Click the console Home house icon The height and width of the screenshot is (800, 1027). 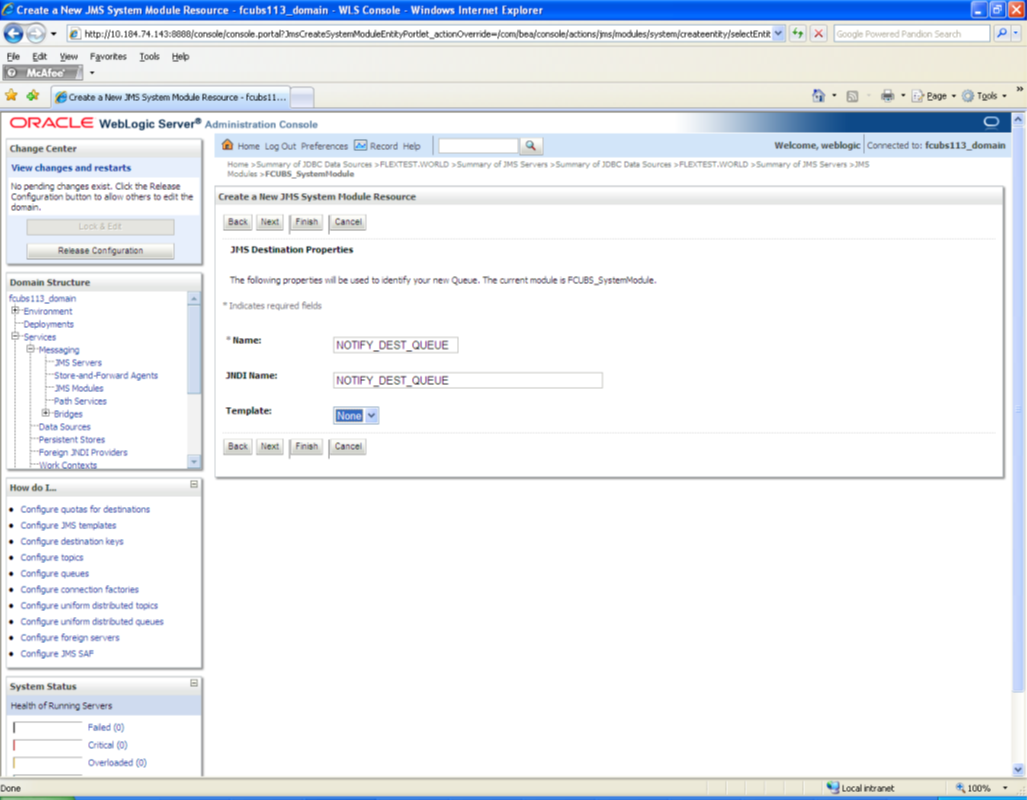click(x=227, y=145)
